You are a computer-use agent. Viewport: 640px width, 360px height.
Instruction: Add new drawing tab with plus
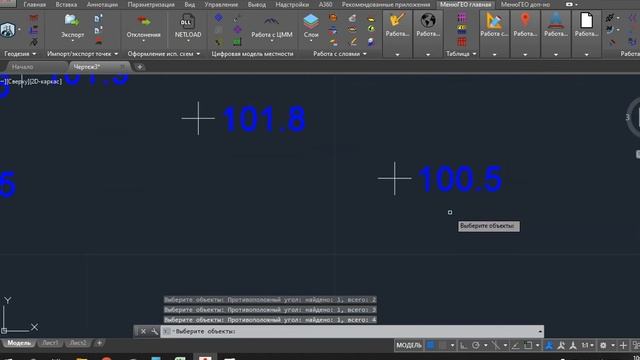[x=140, y=67]
